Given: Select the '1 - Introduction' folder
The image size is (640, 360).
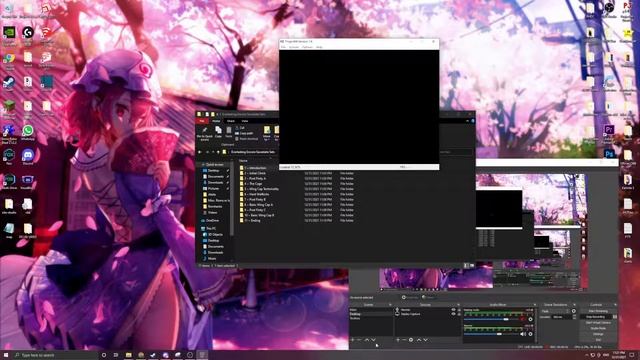Looking at the screenshot, I should (253, 168).
